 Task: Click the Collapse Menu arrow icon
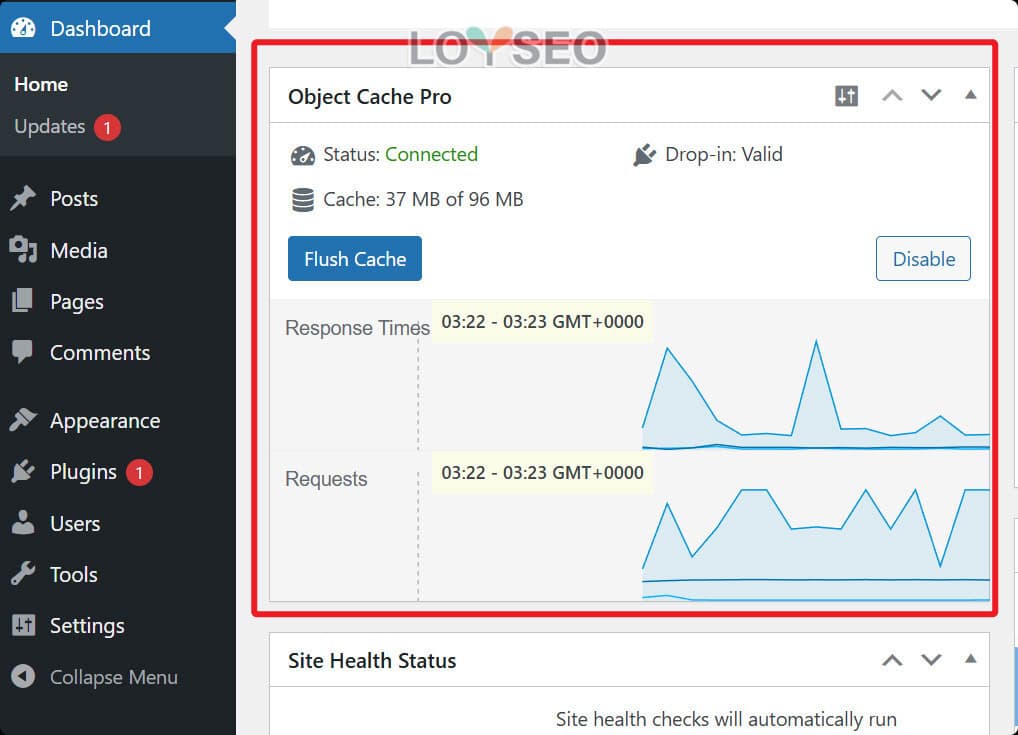23,677
